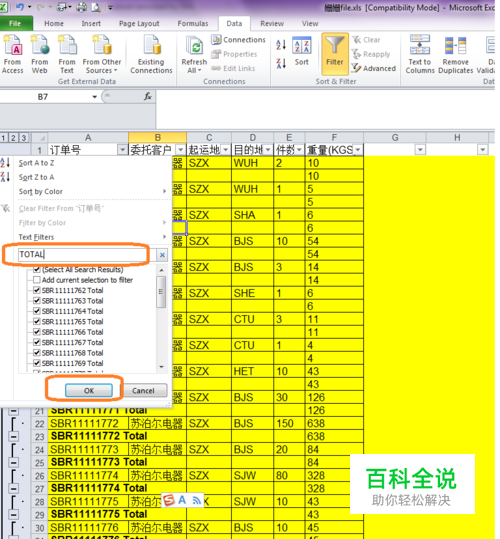Confirm filter with OK button
The width and height of the screenshot is (500, 539).
pos(89,390)
